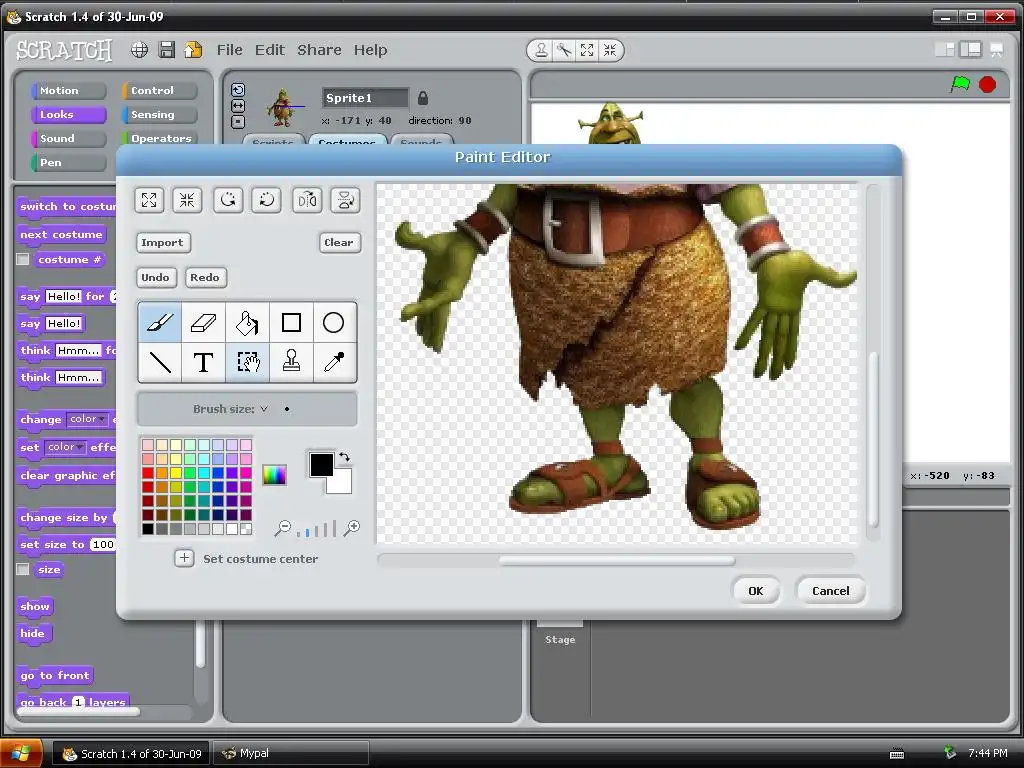Image resolution: width=1024 pixels, height=768 pixels.
Task: Set rotation style to left-right flip
Action: coord(238,106)
